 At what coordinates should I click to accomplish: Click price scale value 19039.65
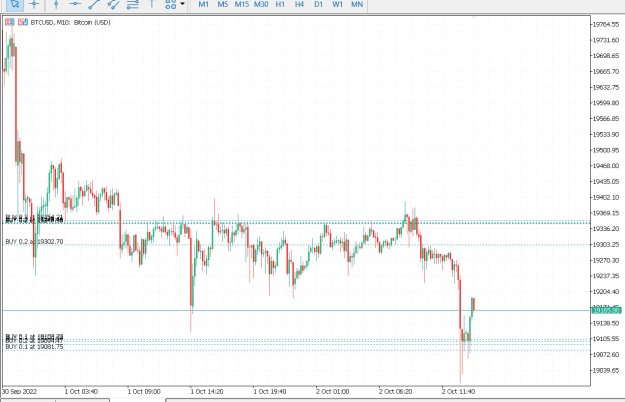[x=606, y=371]
